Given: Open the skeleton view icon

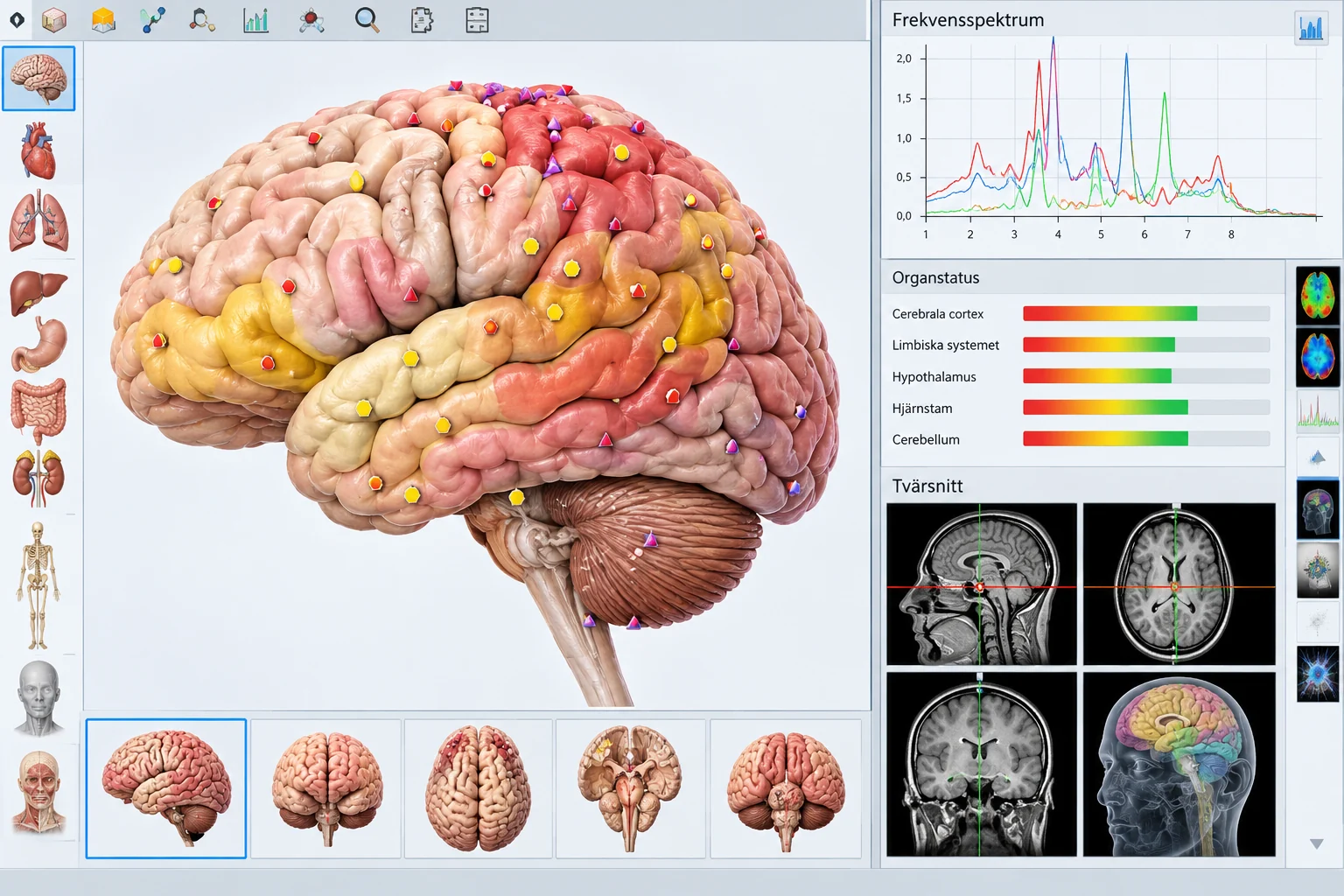Looking at the screenshot, I should [x=38, y=585].
